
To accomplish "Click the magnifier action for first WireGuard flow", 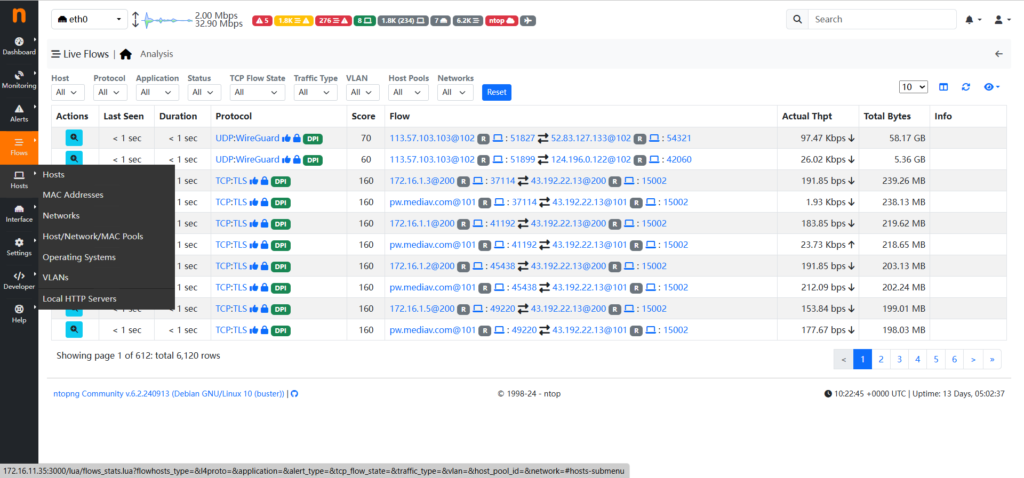I will (x=73, y=138).
